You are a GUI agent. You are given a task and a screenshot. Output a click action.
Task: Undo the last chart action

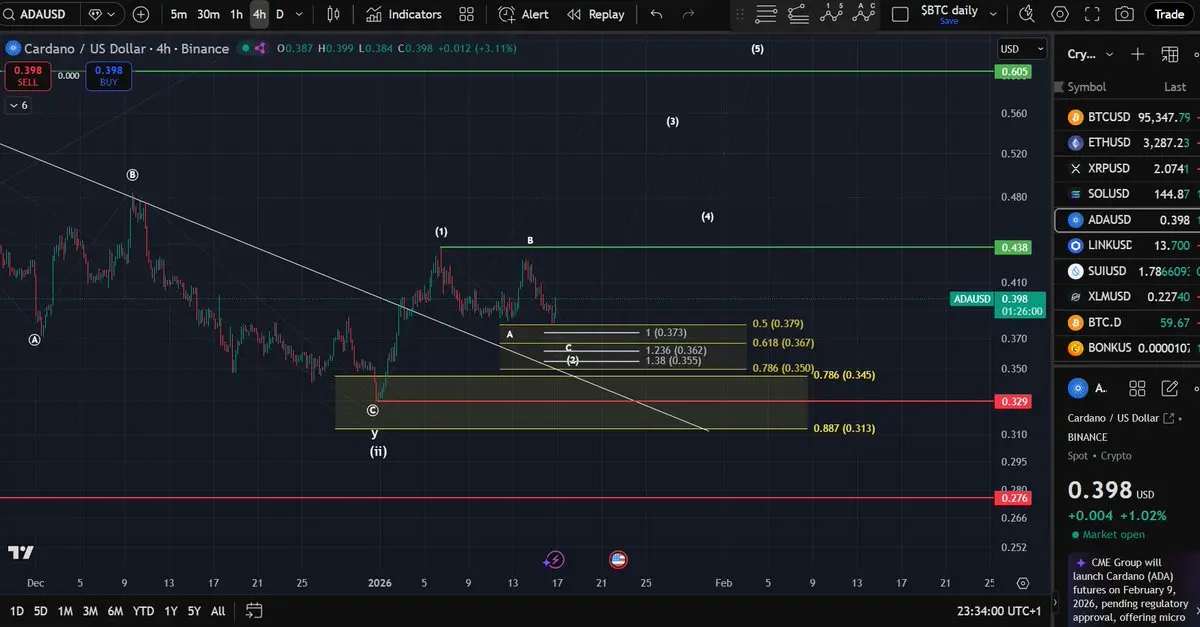pos(656,14)
